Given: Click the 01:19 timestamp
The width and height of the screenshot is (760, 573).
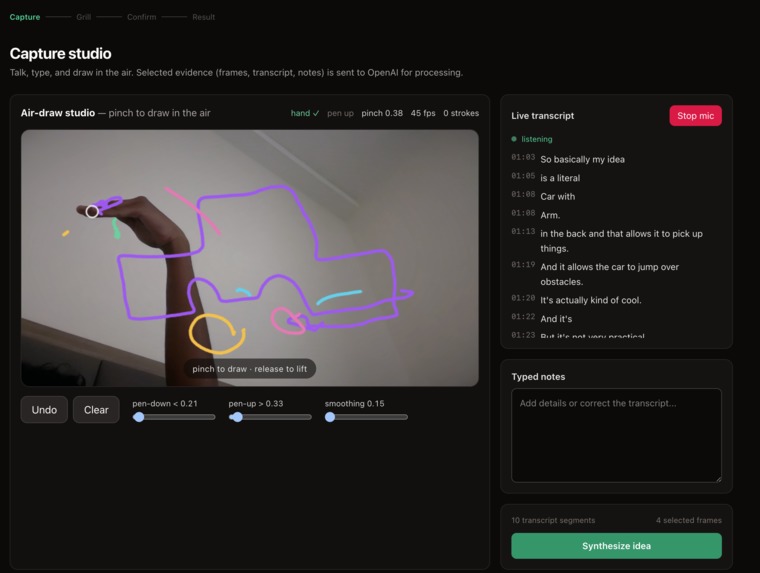Looking at the screenshot, I should point(523,265).
